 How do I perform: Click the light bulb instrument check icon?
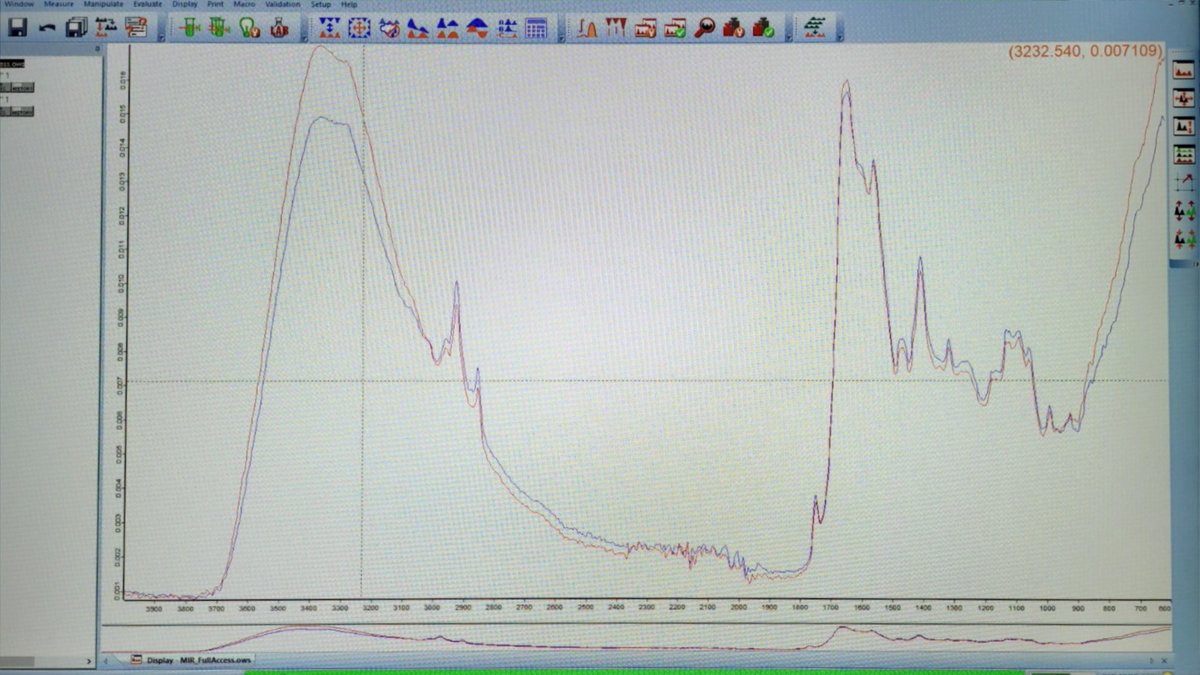(x=249, y=28)
